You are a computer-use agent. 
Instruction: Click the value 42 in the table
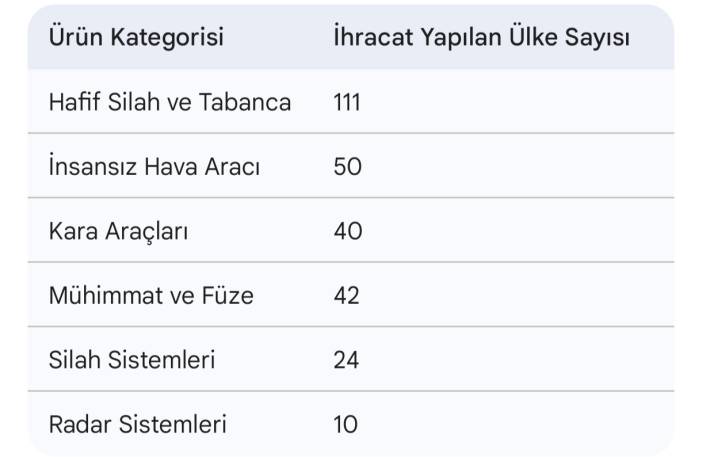(347, 296)
